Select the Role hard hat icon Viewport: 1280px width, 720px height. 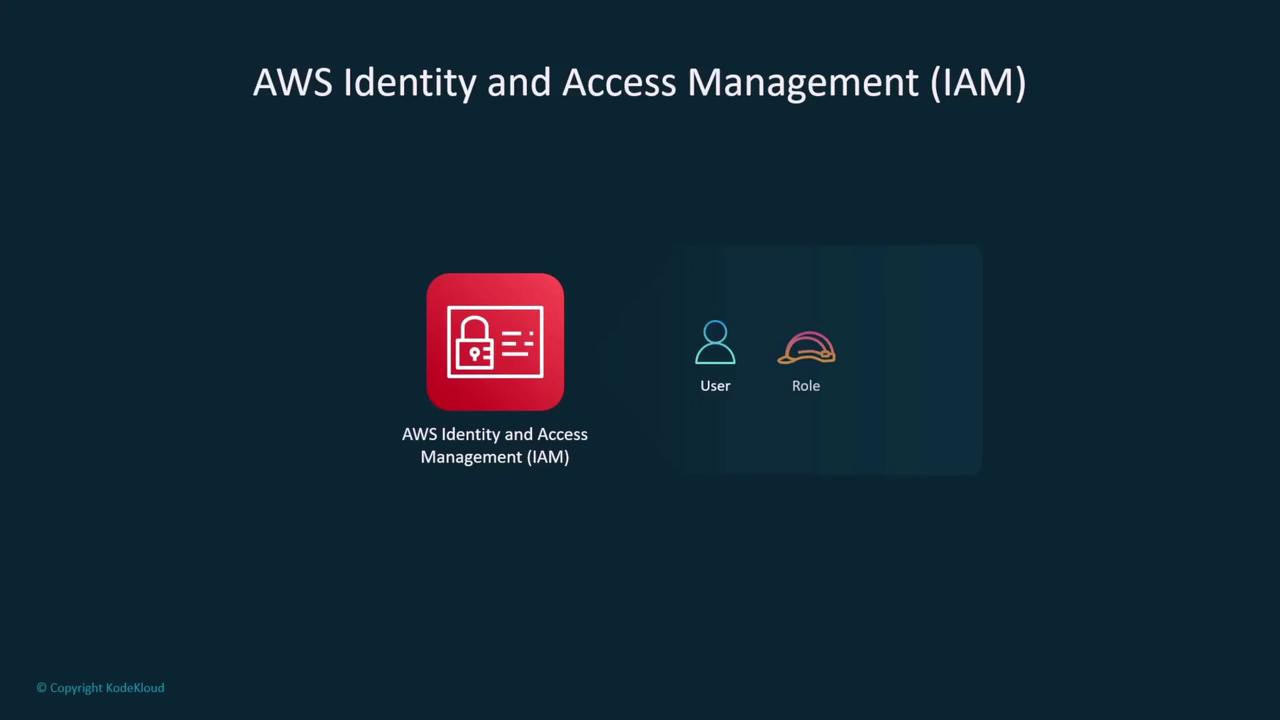(x=806, y=348)
